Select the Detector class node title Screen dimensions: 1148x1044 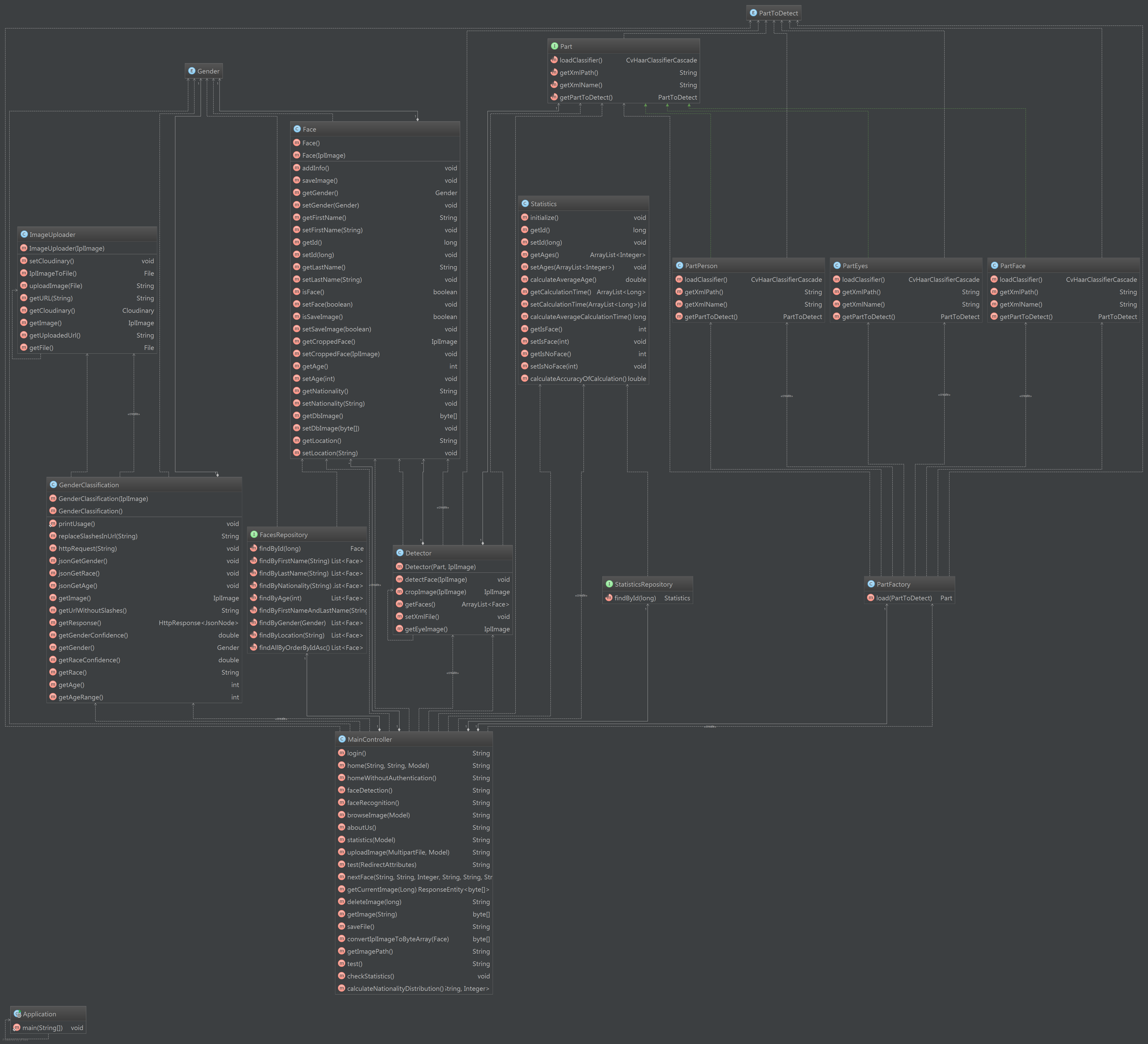coord(418,553)
